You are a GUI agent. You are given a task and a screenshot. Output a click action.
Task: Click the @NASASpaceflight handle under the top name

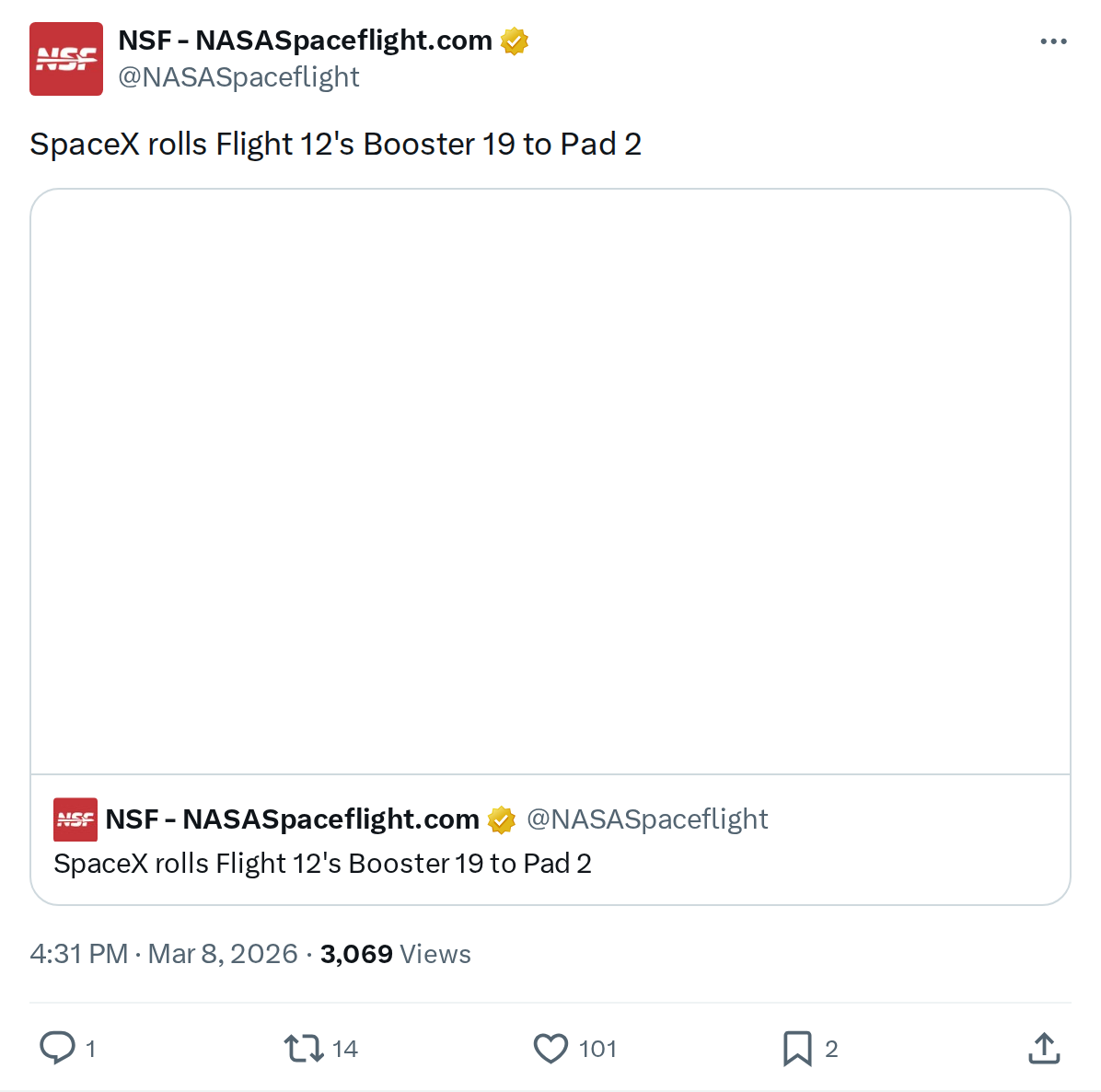click(238, 77)
